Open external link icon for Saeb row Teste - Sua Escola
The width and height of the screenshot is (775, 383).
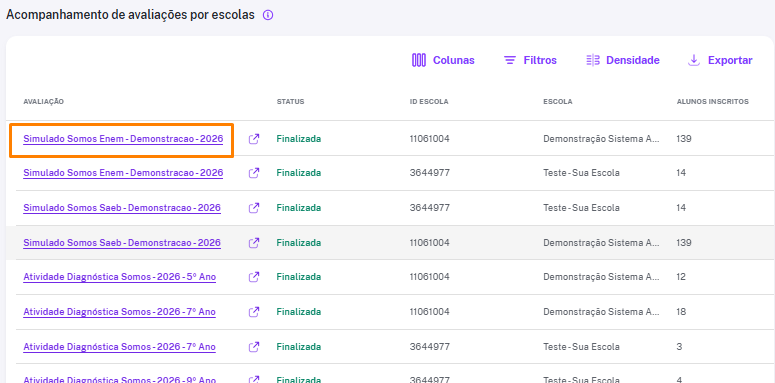[254, 208]
